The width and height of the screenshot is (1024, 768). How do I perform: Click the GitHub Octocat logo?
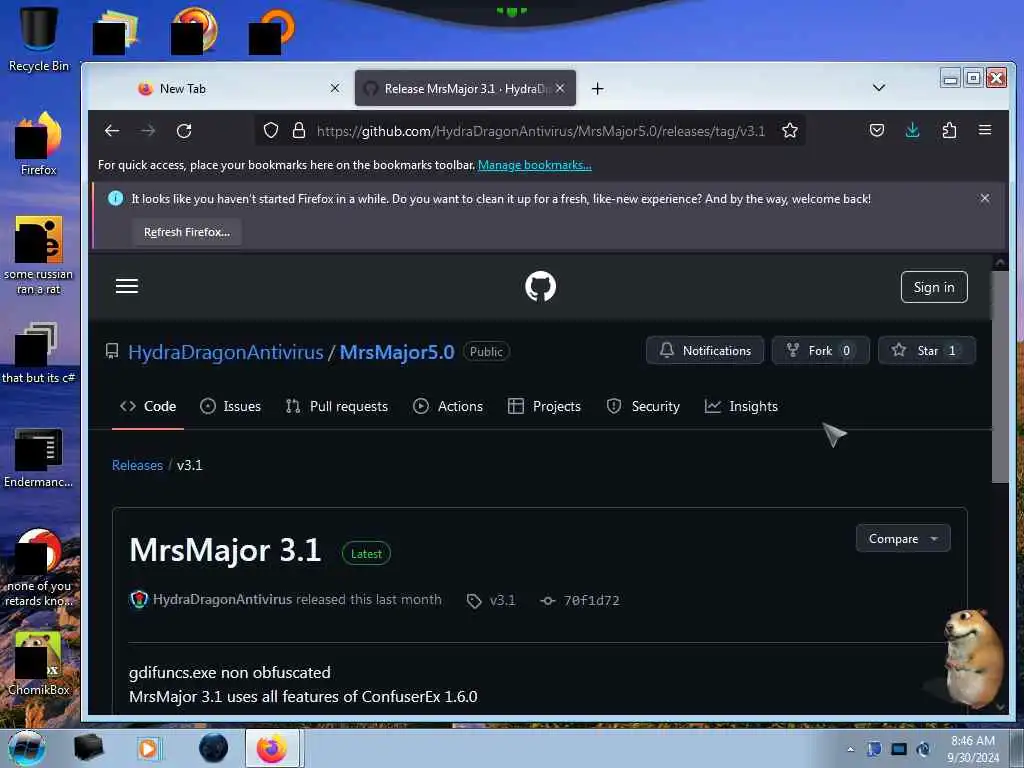tap(540, 287)
